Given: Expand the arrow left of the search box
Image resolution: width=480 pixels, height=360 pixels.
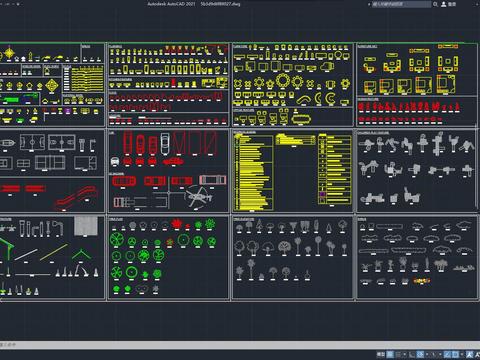Looking at the screenshot, I should [x=369, y=4].
